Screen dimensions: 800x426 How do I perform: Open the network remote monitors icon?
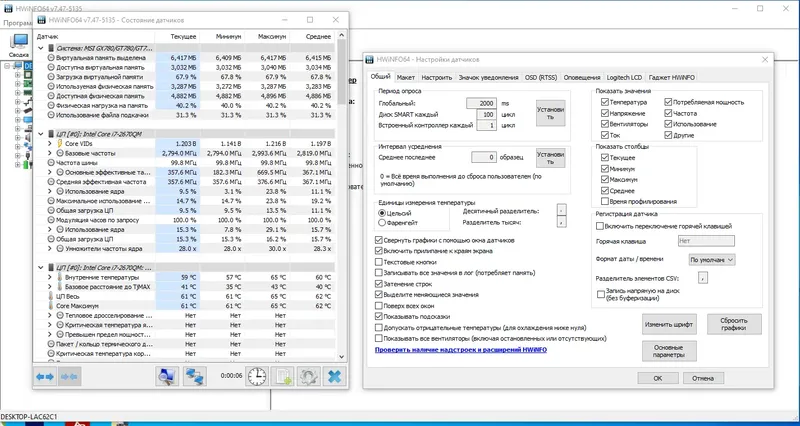[195, 377]
